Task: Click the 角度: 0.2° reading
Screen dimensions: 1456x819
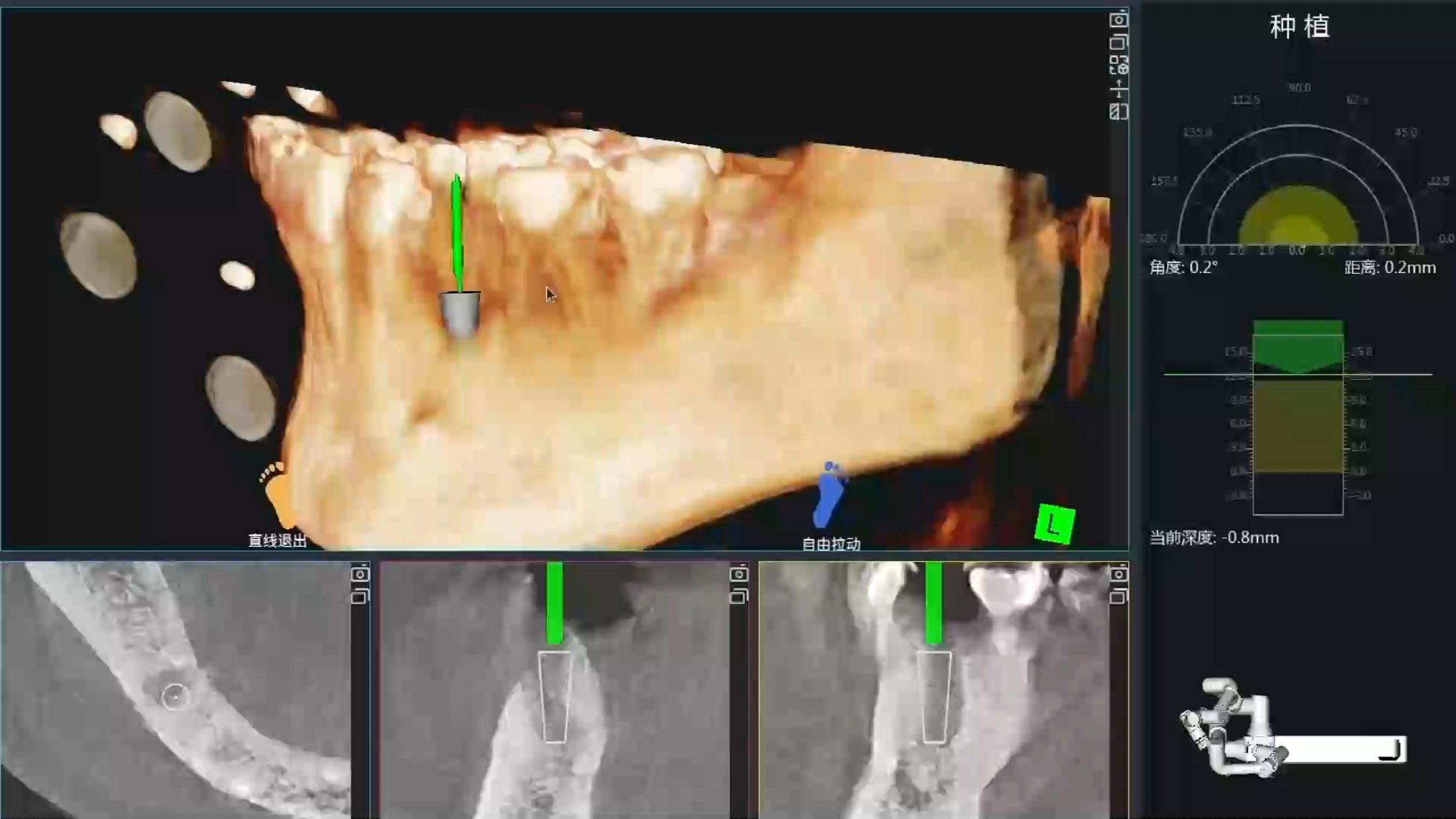Action: coord(1184,267)
